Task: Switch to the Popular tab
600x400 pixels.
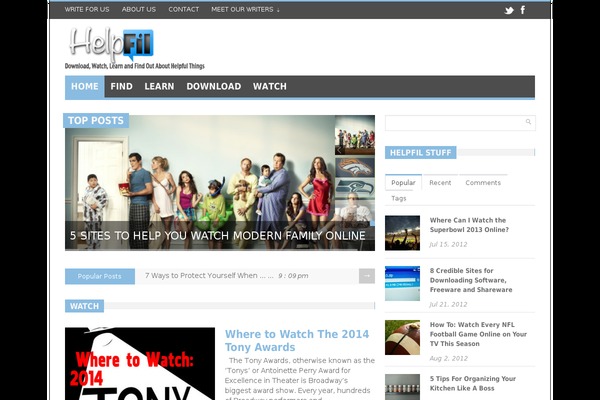Action: pos(403,183)
